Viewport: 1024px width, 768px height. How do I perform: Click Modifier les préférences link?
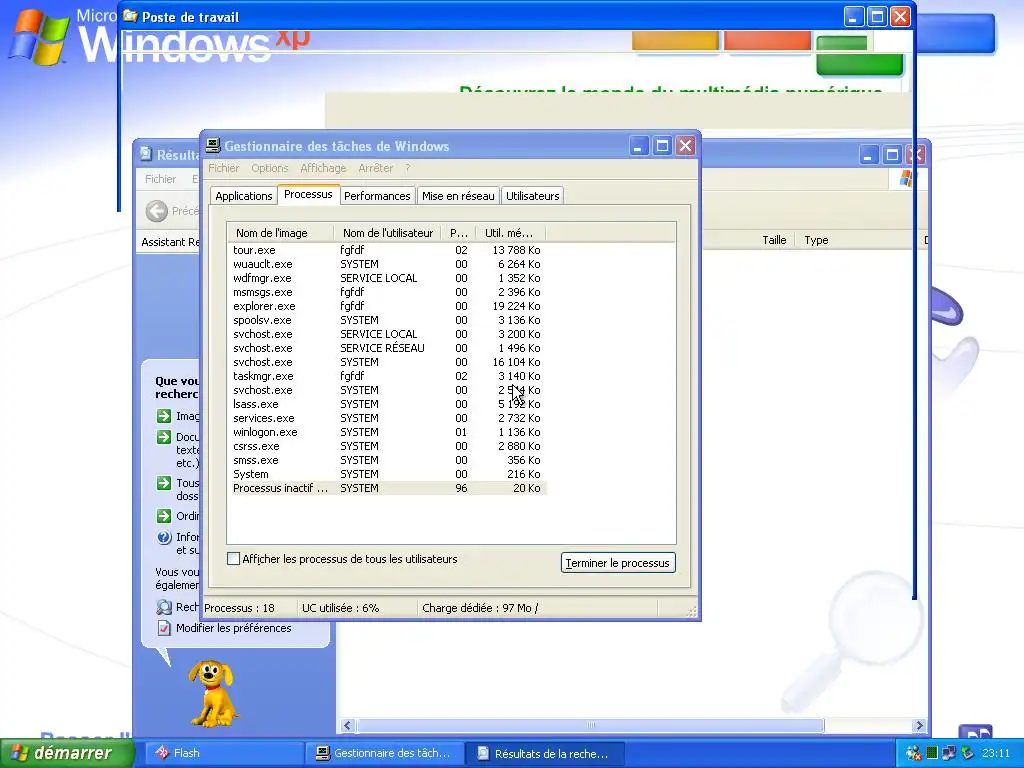(x=234, y=628)
